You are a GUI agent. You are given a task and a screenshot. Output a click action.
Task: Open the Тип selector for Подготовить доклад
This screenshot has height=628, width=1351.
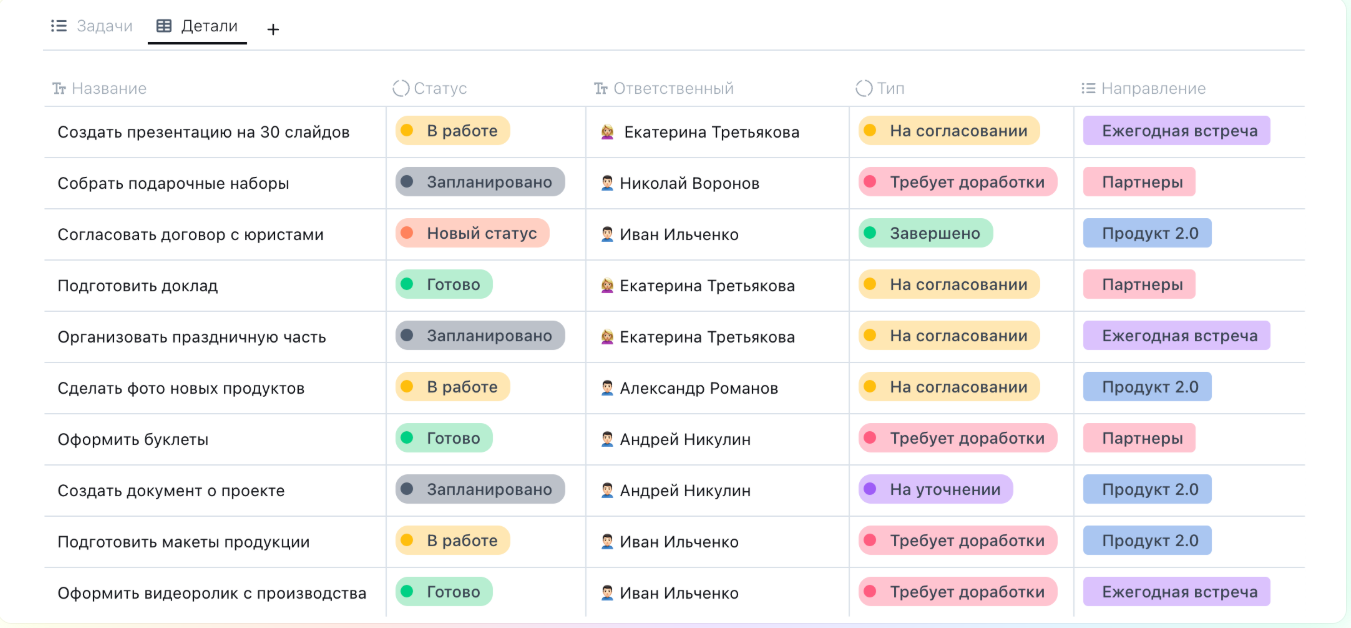pyautogui.click(x=947, y=284)
